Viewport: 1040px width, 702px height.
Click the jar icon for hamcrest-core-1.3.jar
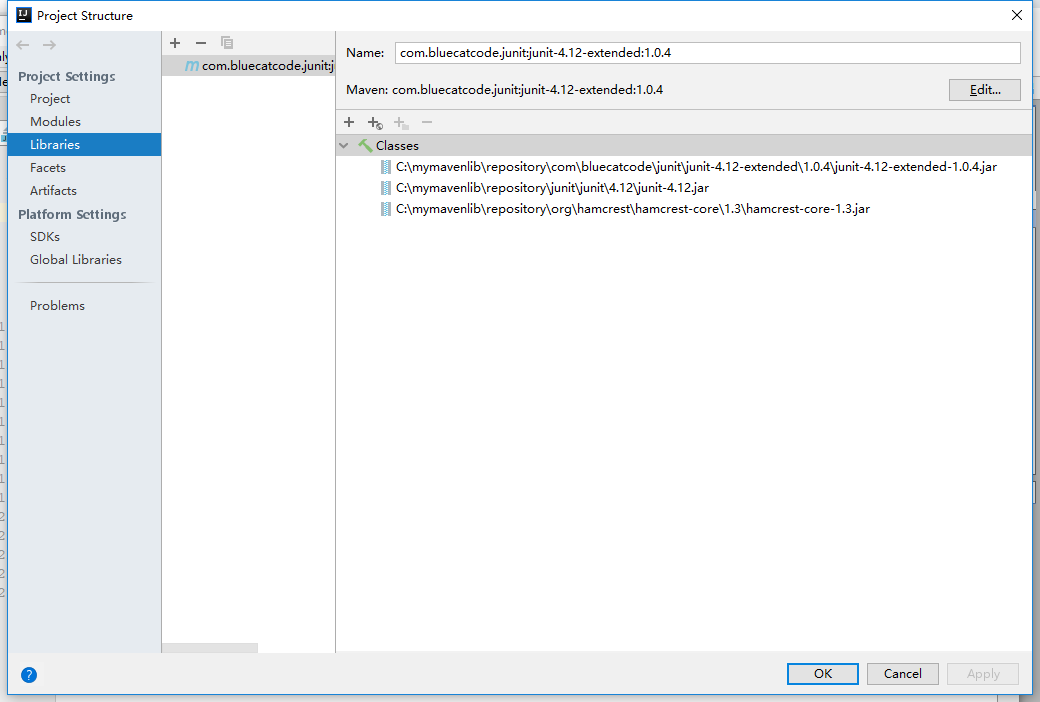coord(385,209)
